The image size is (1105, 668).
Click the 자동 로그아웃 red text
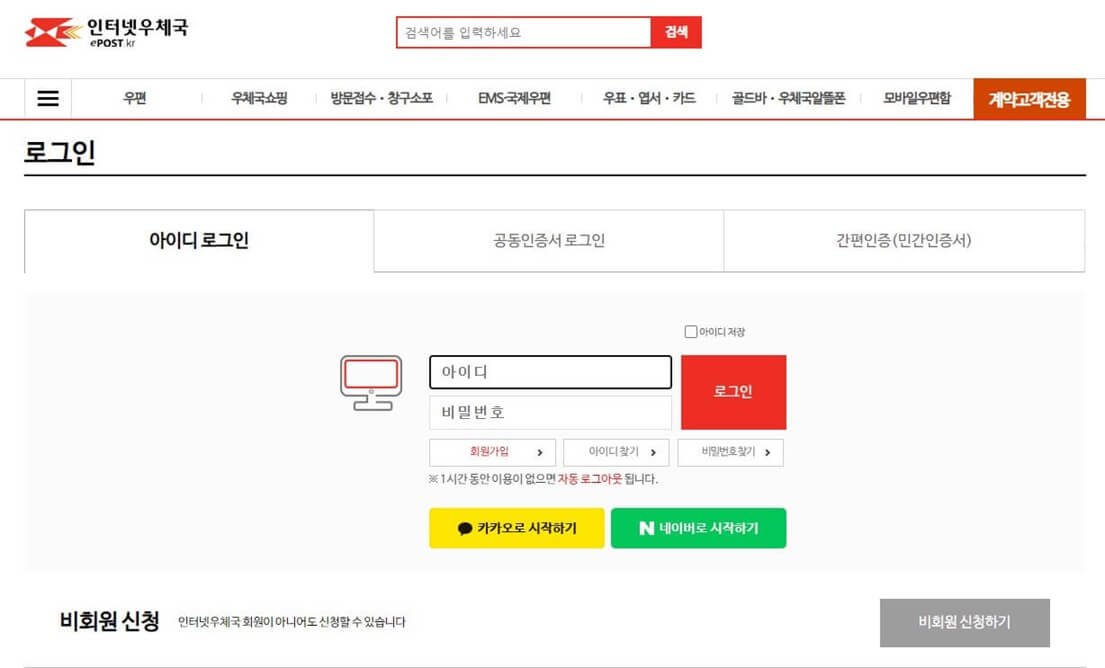pyautogui.click(x=590, y=479)
